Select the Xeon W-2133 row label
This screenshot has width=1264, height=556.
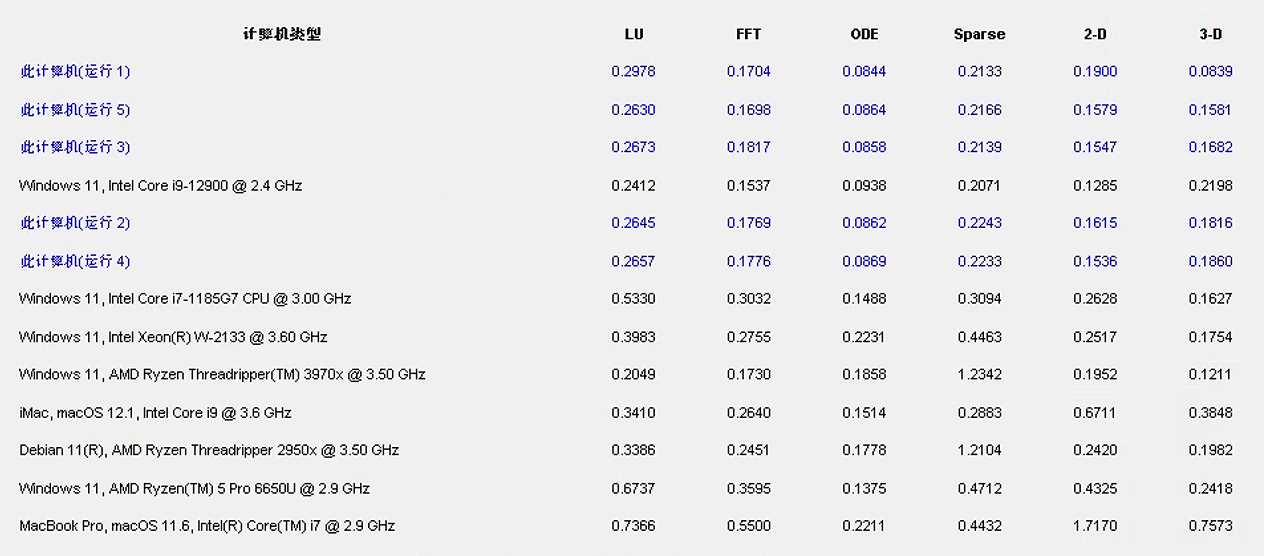click(173, 337)
